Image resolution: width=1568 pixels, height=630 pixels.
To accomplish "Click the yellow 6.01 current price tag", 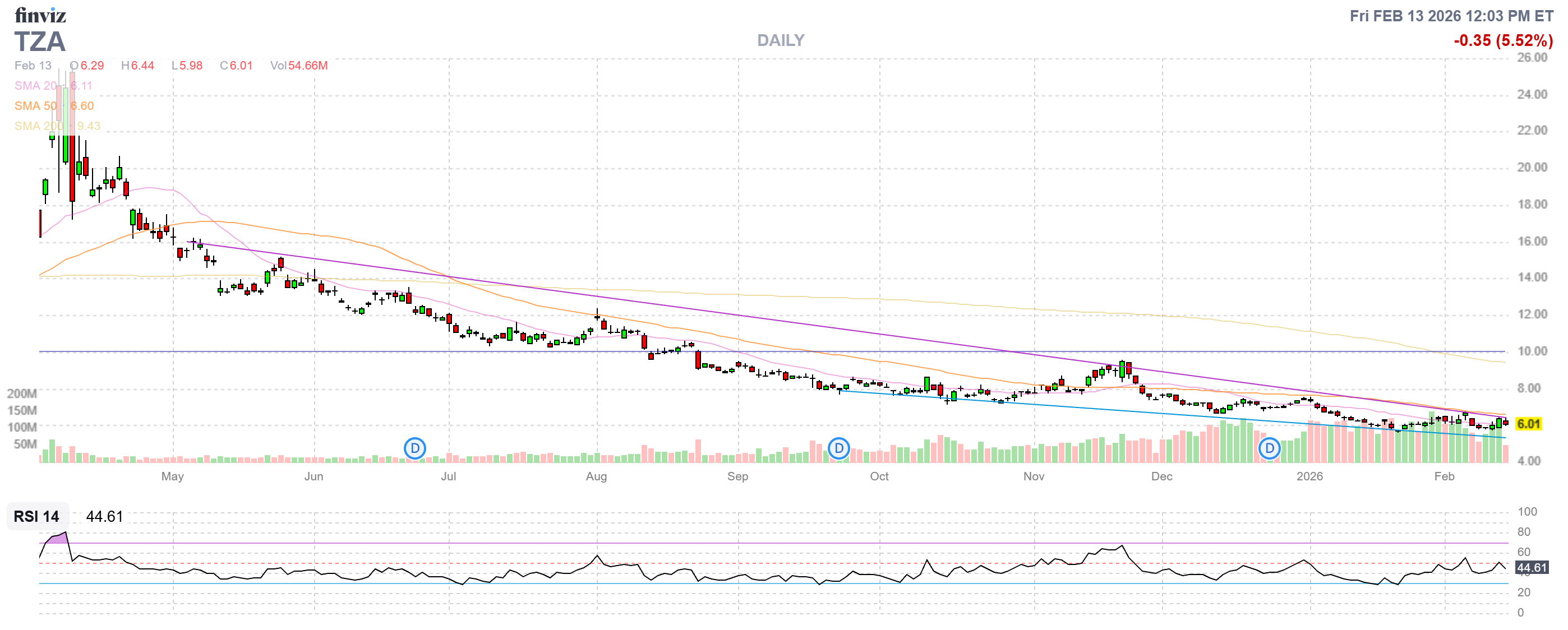I will pyautogui.click(x=1528, y=424).
